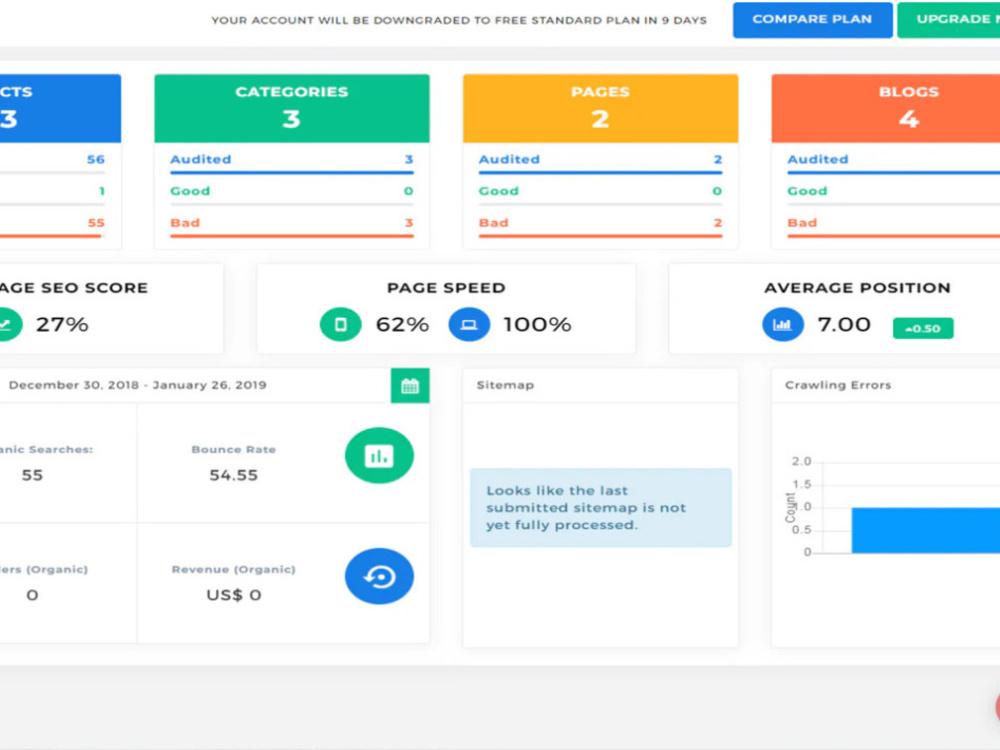Image resolution: width=1000 pixels, height=750 pixels.
Task: Click the 62% mobile speed value
Action: coord(402,325)
